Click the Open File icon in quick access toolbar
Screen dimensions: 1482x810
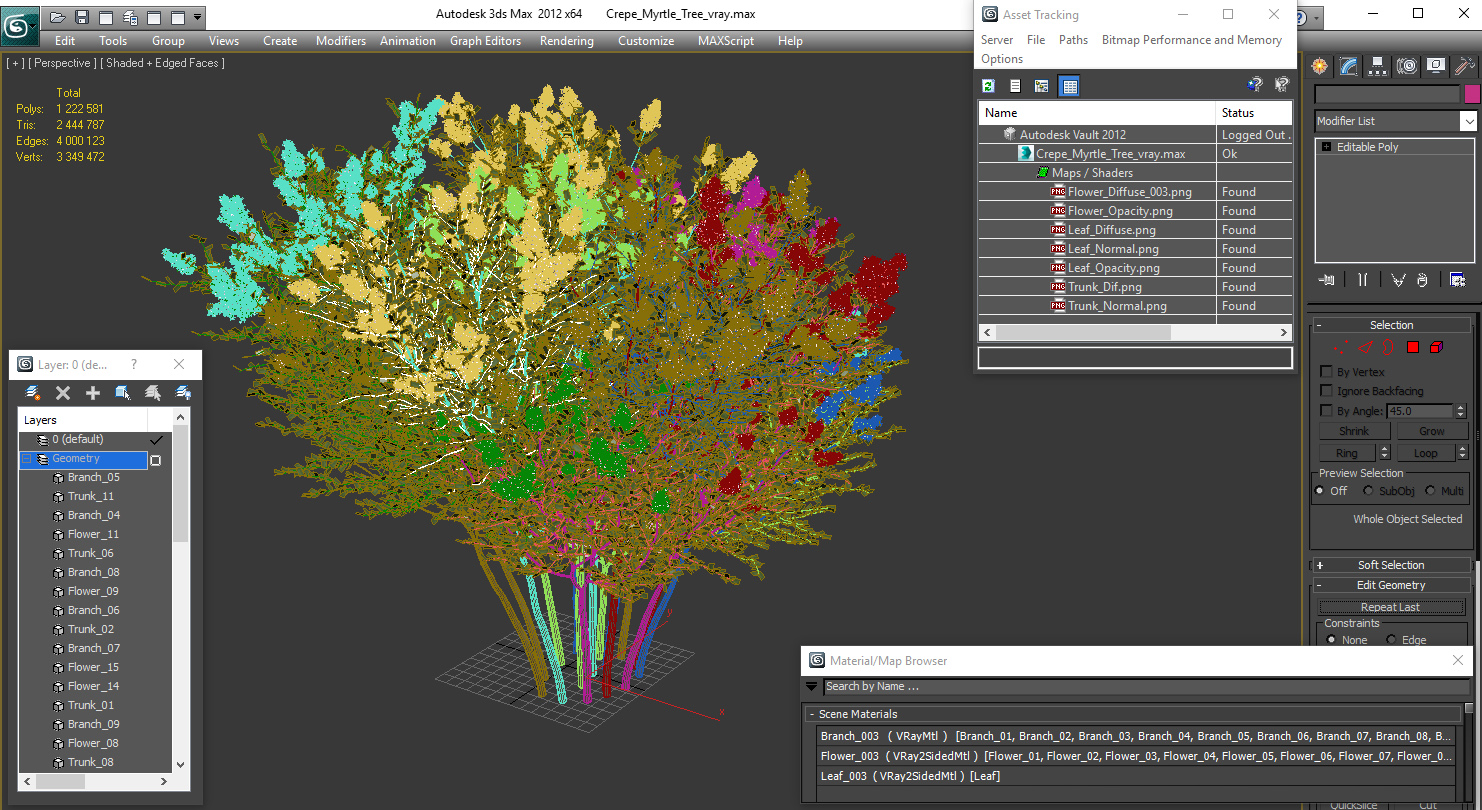point(58,17)
